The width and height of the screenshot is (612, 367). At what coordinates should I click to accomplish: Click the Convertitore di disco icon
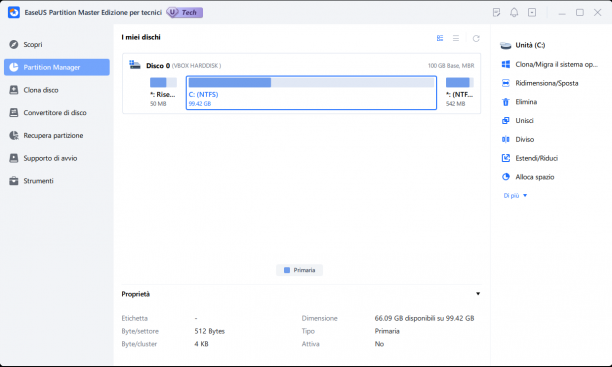coord(14,112)
